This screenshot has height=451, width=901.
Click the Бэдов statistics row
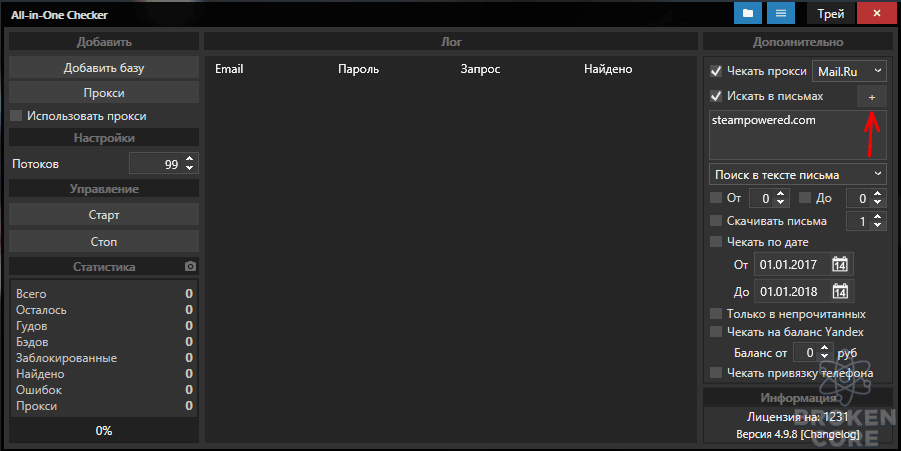click(104, 342)
